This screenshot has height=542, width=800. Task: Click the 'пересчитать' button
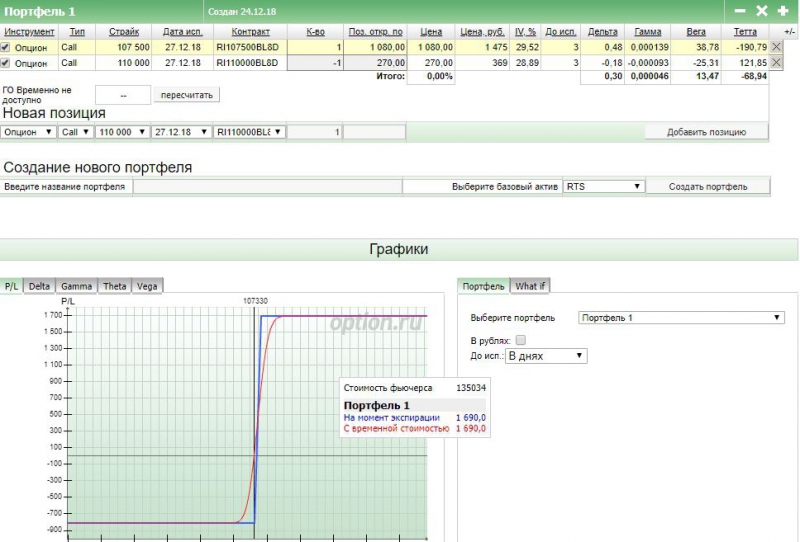point(187,95)
